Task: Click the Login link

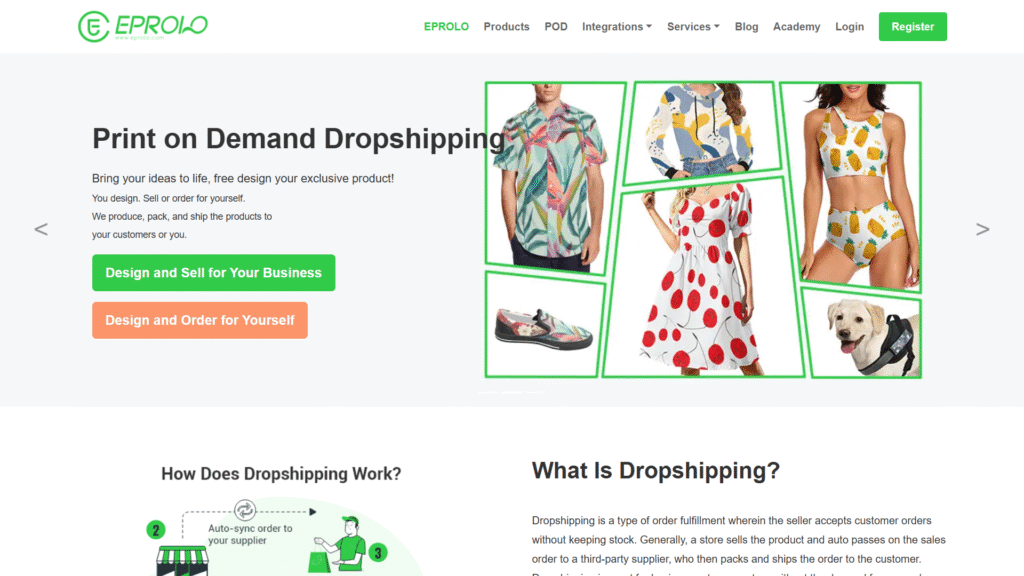Action: coord(849,27)
